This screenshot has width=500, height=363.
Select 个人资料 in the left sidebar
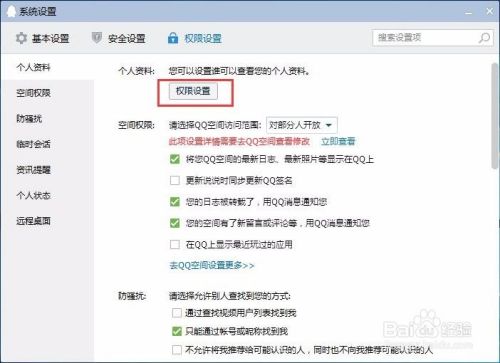33,67
